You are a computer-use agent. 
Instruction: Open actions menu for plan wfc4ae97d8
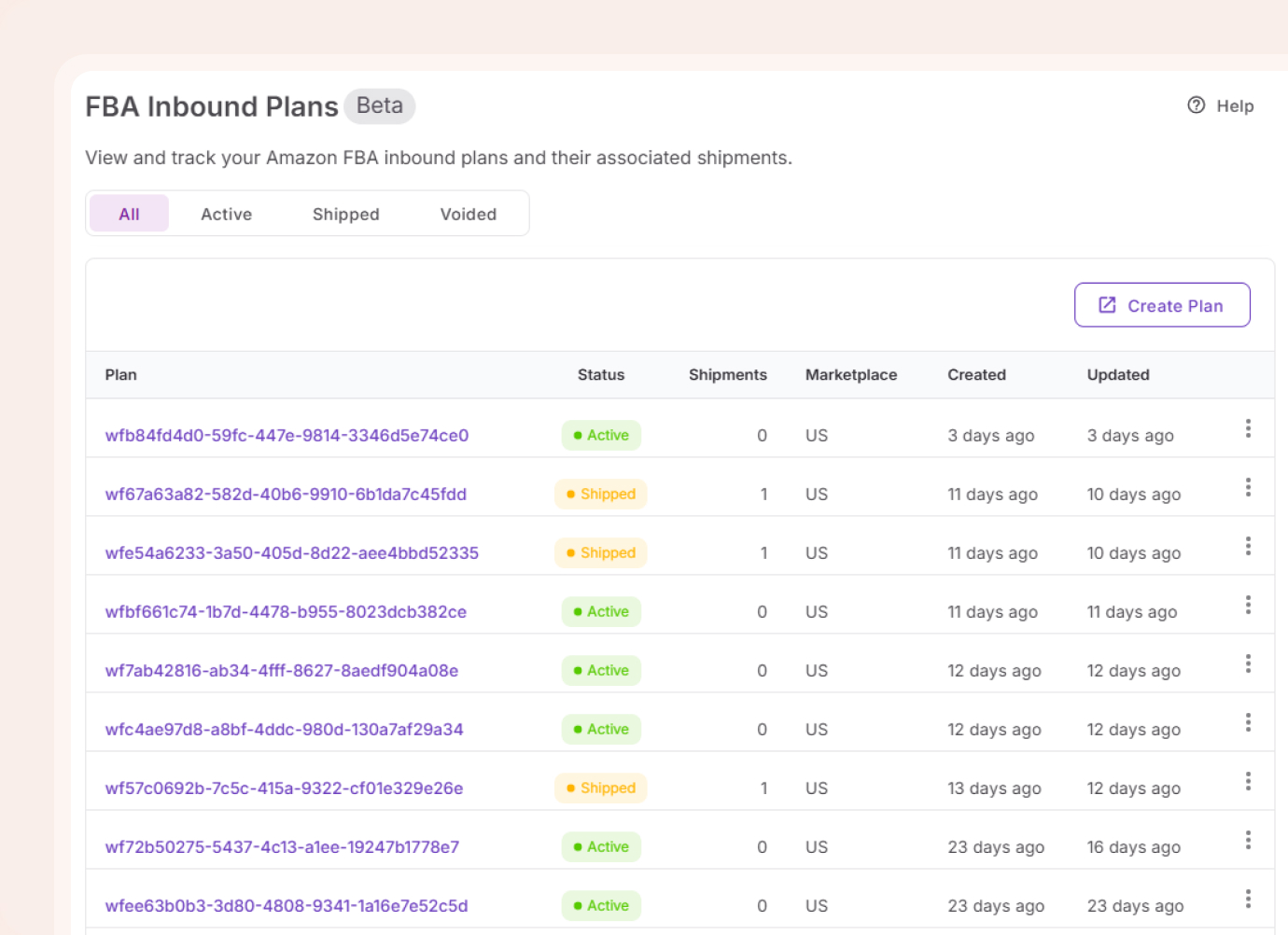[1247, 722]
